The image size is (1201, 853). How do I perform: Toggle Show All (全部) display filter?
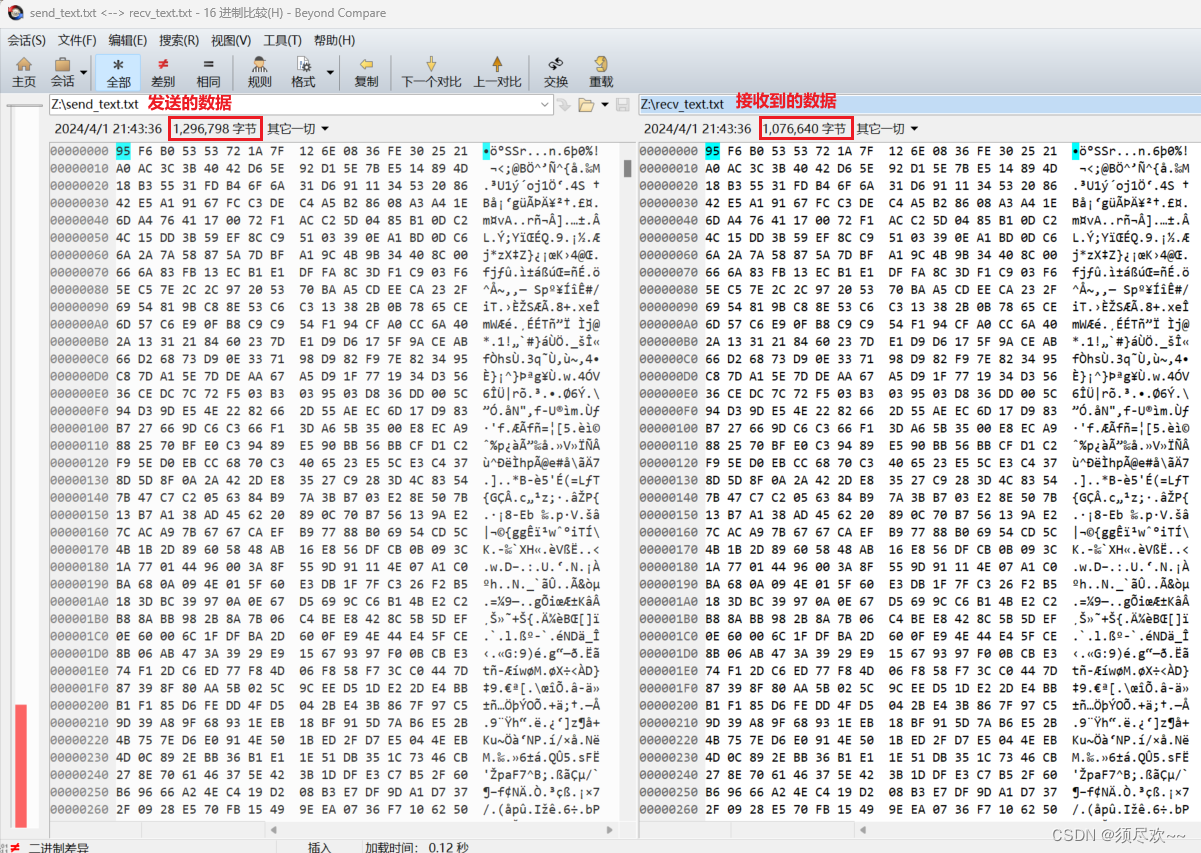[x=118, y=71]
